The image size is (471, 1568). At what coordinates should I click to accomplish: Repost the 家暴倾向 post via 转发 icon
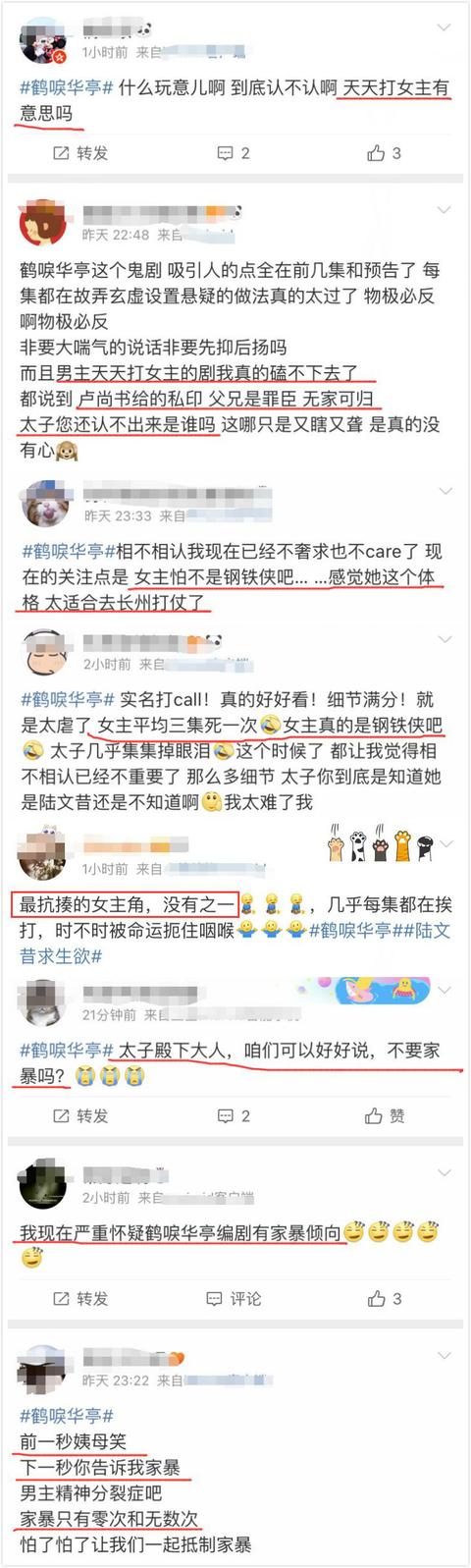pyautogui.click(x=79, y=1298)
